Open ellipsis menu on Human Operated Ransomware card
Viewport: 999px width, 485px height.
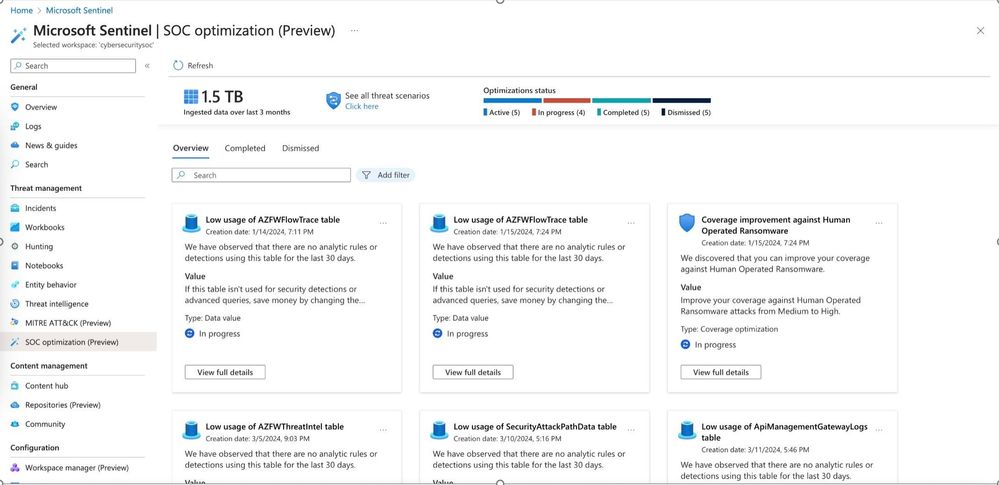(x=879, y=223)
